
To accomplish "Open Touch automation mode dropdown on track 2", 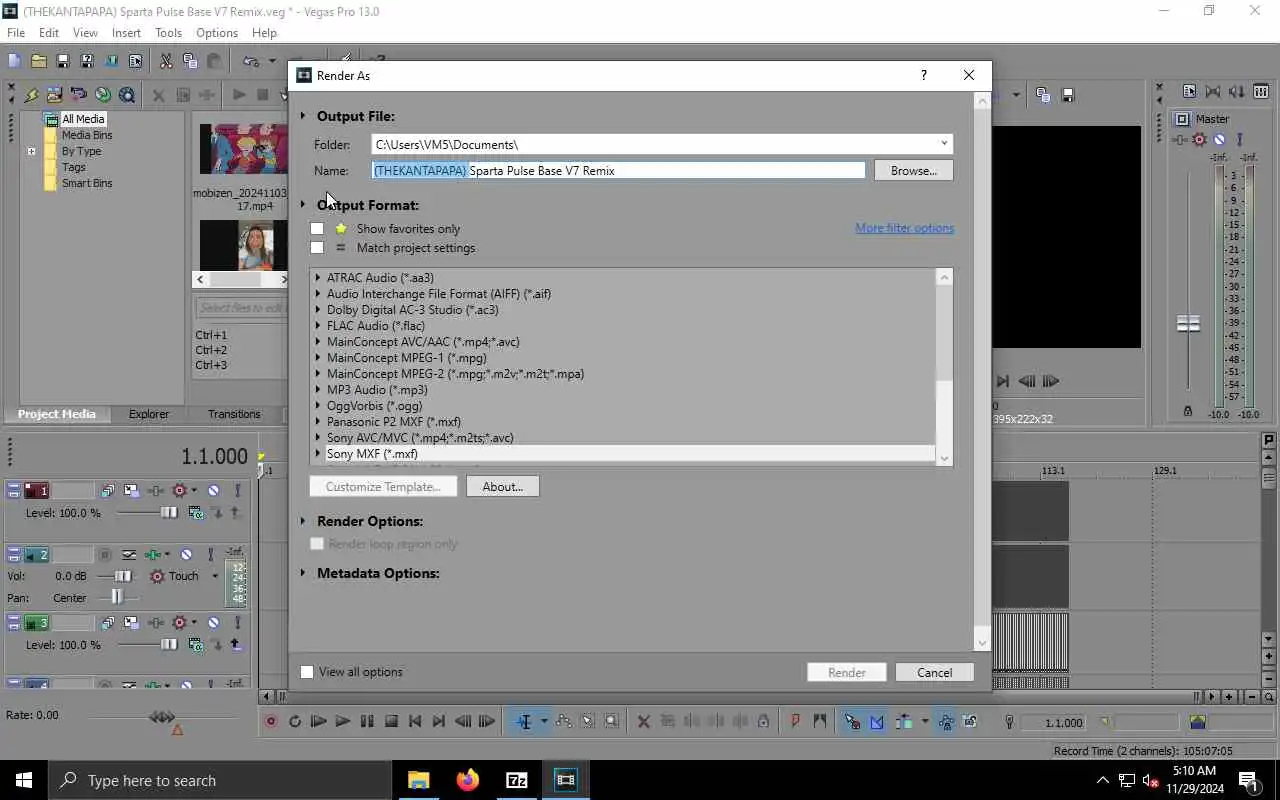I will (x=214, y=576).
